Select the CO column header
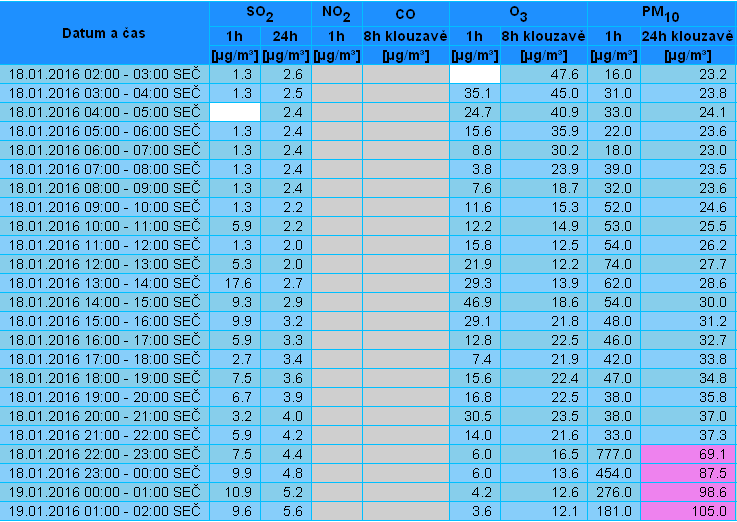The image size is (737, 522). [406, 13]
